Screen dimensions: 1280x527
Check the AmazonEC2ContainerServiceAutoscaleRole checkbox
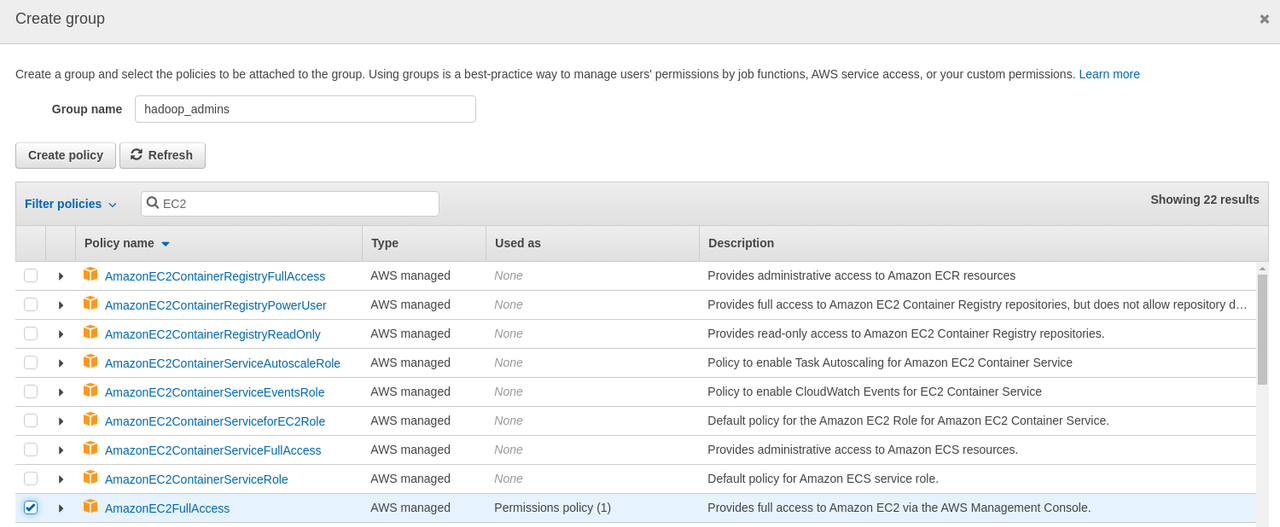pyautogui.click(x=31, y=362)
